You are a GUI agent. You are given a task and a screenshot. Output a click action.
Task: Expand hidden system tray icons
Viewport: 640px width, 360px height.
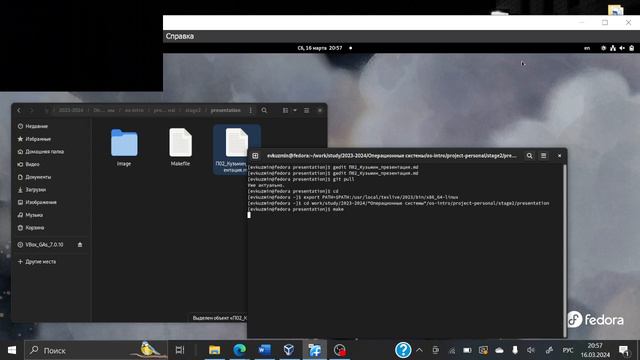[419, 350]
